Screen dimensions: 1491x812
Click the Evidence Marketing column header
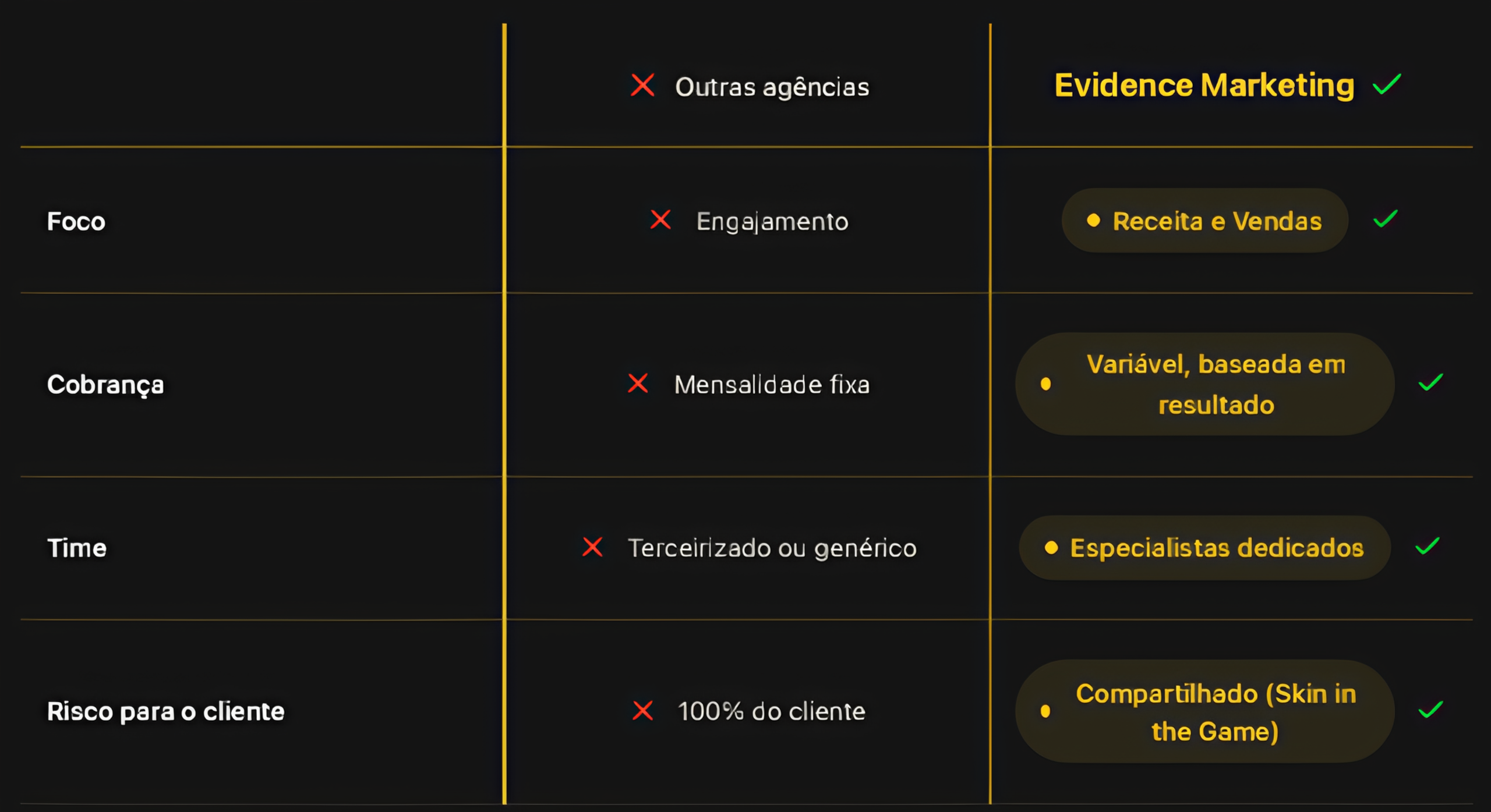coord(1204,86)
